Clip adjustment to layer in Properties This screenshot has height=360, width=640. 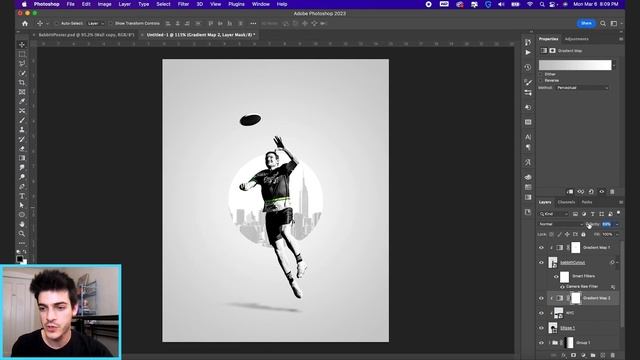570,191
